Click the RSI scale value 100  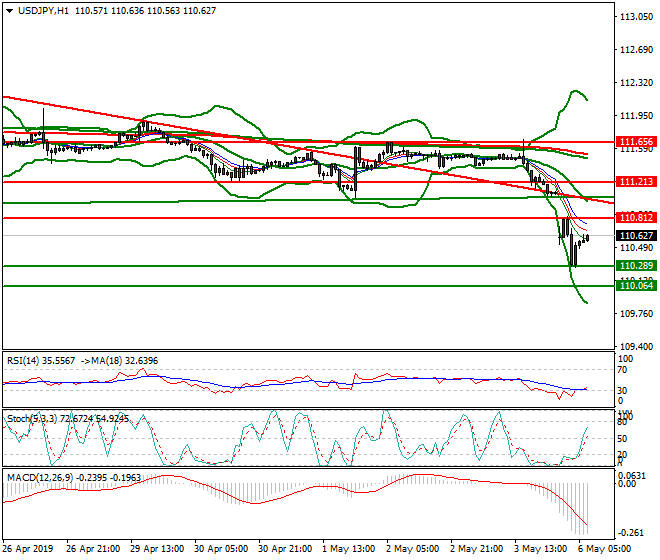[x=626, y=357]
